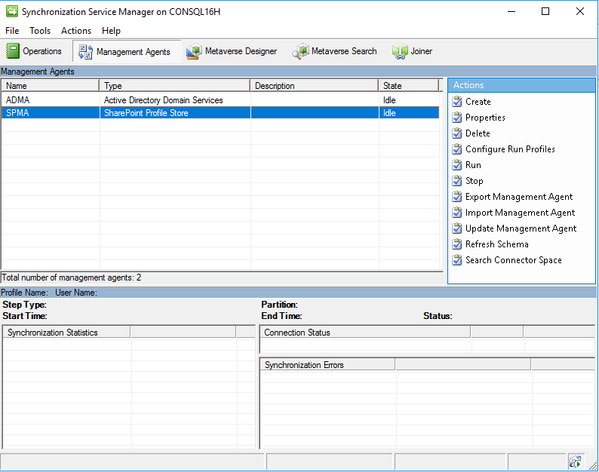599x472 pixels.
Task: Minimize the Synchronization Service Manager window
Action: coord(511,11)
